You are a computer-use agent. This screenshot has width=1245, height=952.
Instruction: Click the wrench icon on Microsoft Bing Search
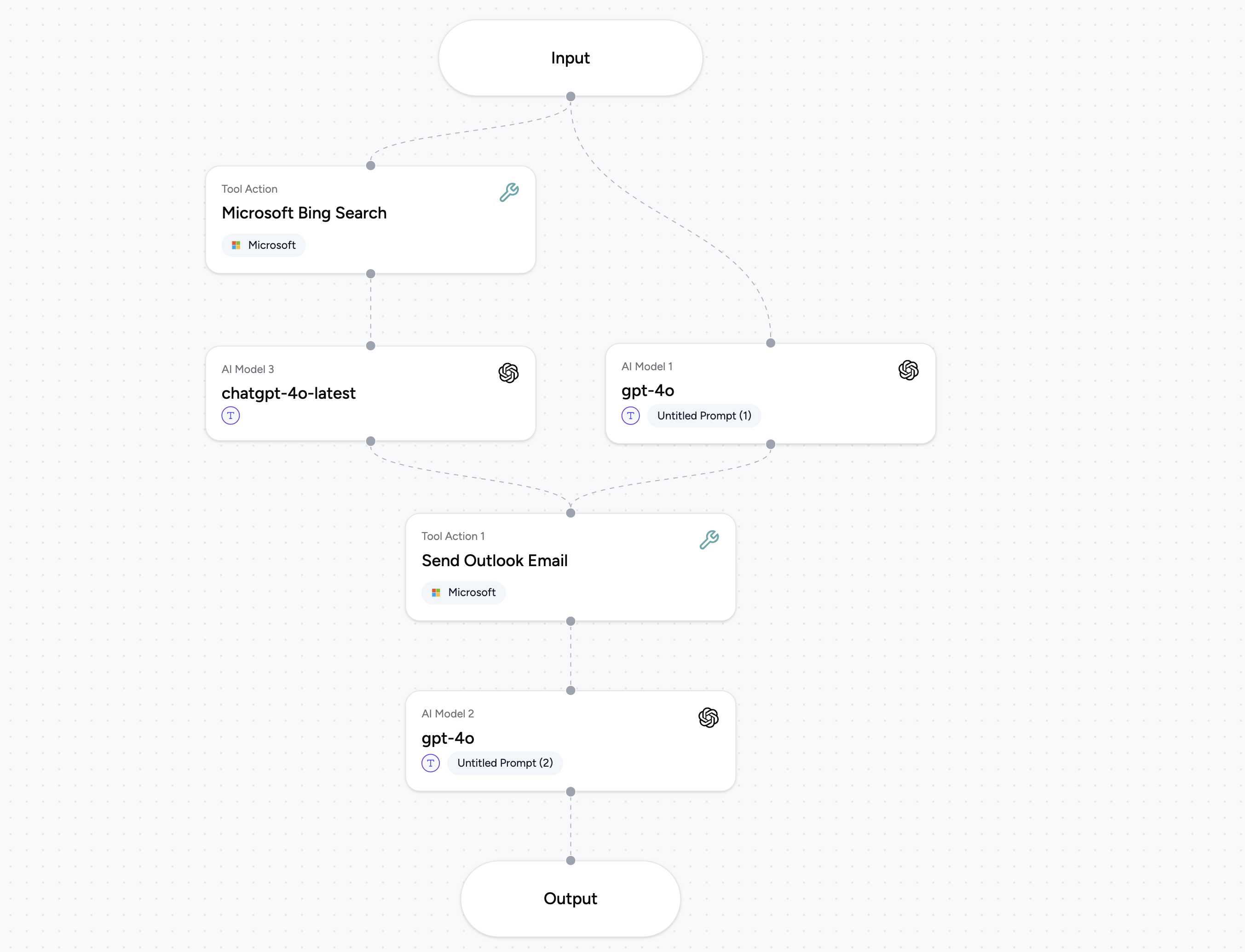(x=508, y=193)
